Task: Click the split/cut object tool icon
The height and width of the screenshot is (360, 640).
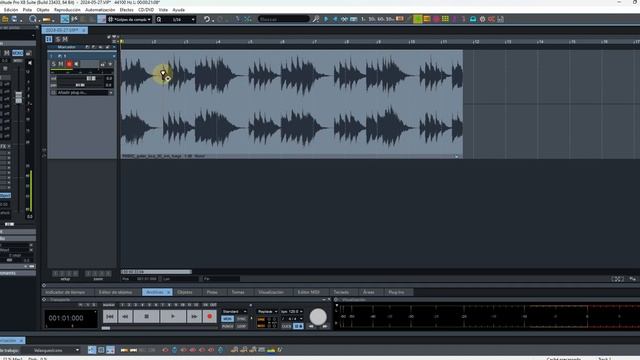Action: pyautogui.click(x=74, y=19)
